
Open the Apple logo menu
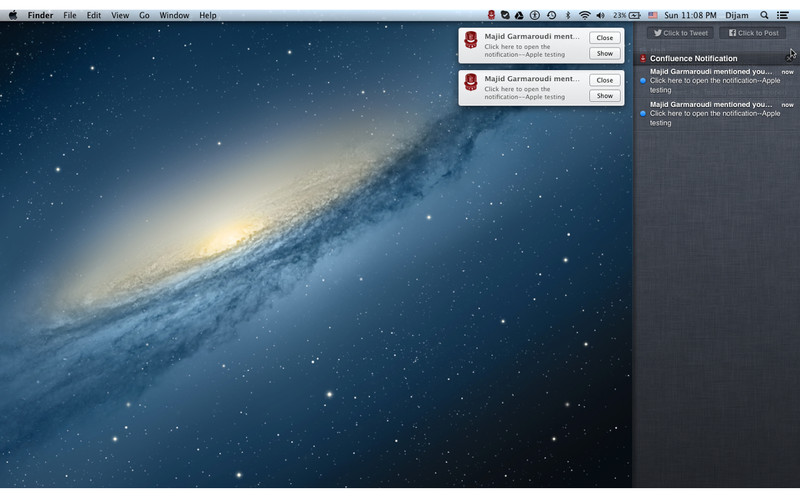(13, 15)
